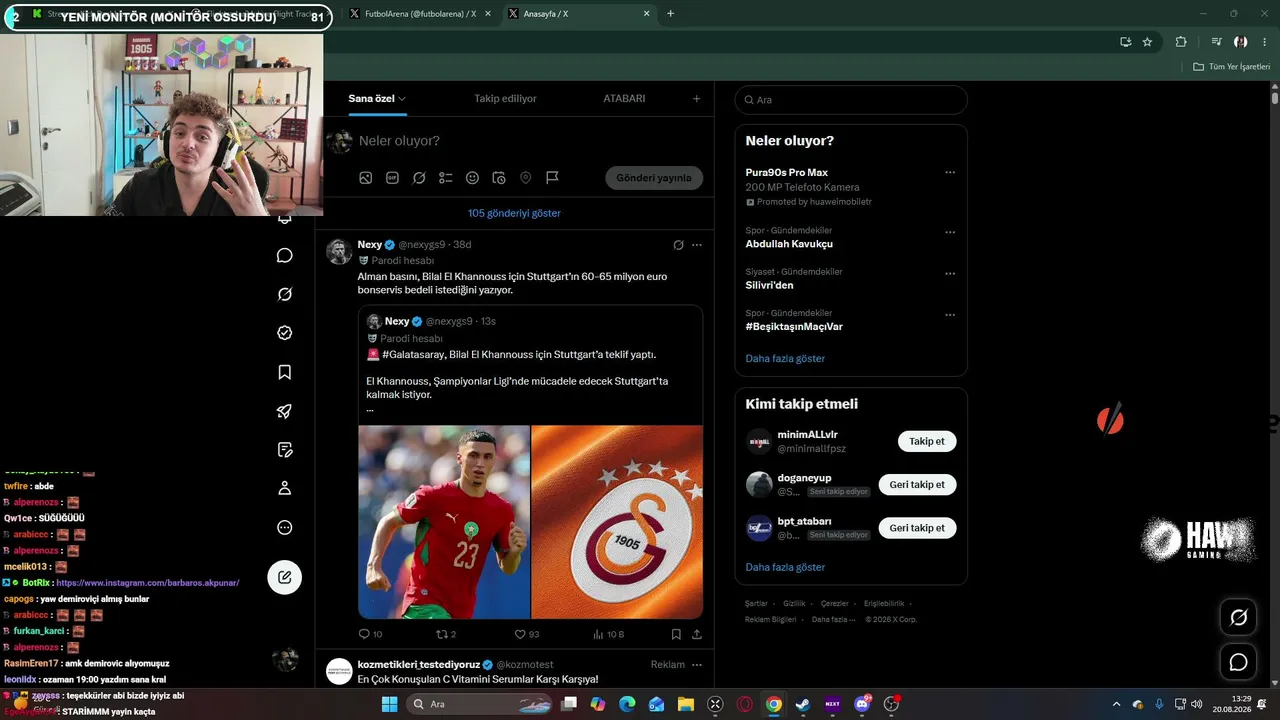Screen dimensions: 1280x720
Task: Close the Anasayfa browser tab
Action: click(x=646, y=14)
